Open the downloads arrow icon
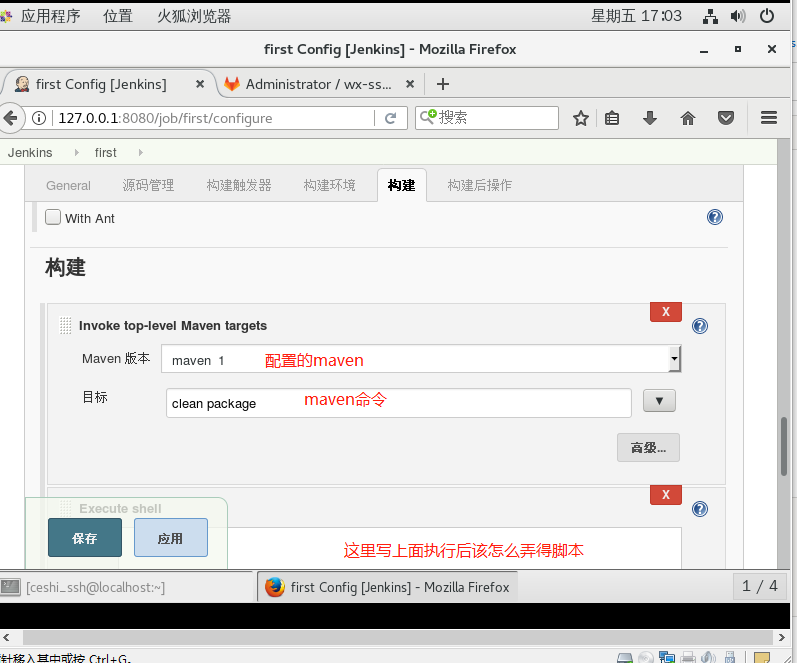Screen dimensions: 797x663 click(650, 118)
